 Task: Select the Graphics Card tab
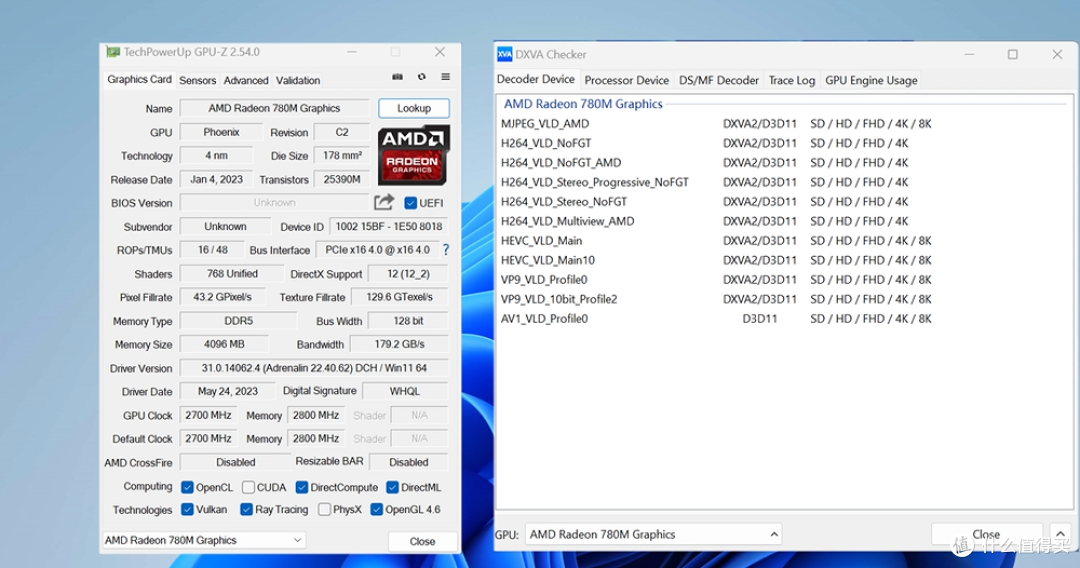pos(139,79)
